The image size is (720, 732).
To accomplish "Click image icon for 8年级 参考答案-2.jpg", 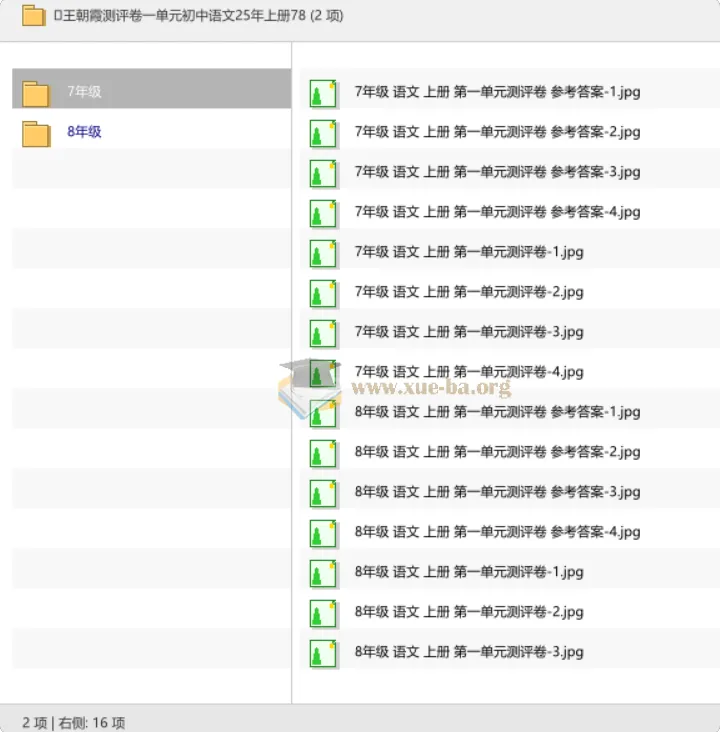I will click(323, 454).
